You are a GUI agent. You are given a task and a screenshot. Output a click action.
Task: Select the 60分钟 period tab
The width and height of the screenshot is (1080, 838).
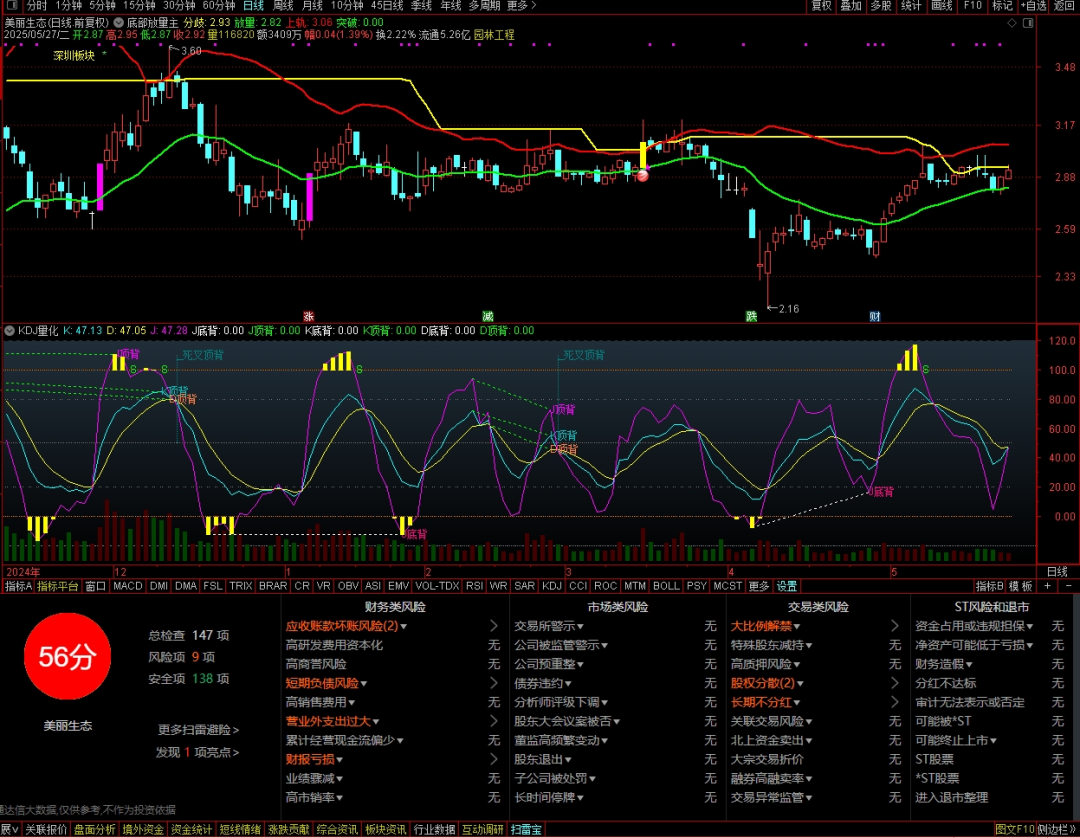pos(219,6)
